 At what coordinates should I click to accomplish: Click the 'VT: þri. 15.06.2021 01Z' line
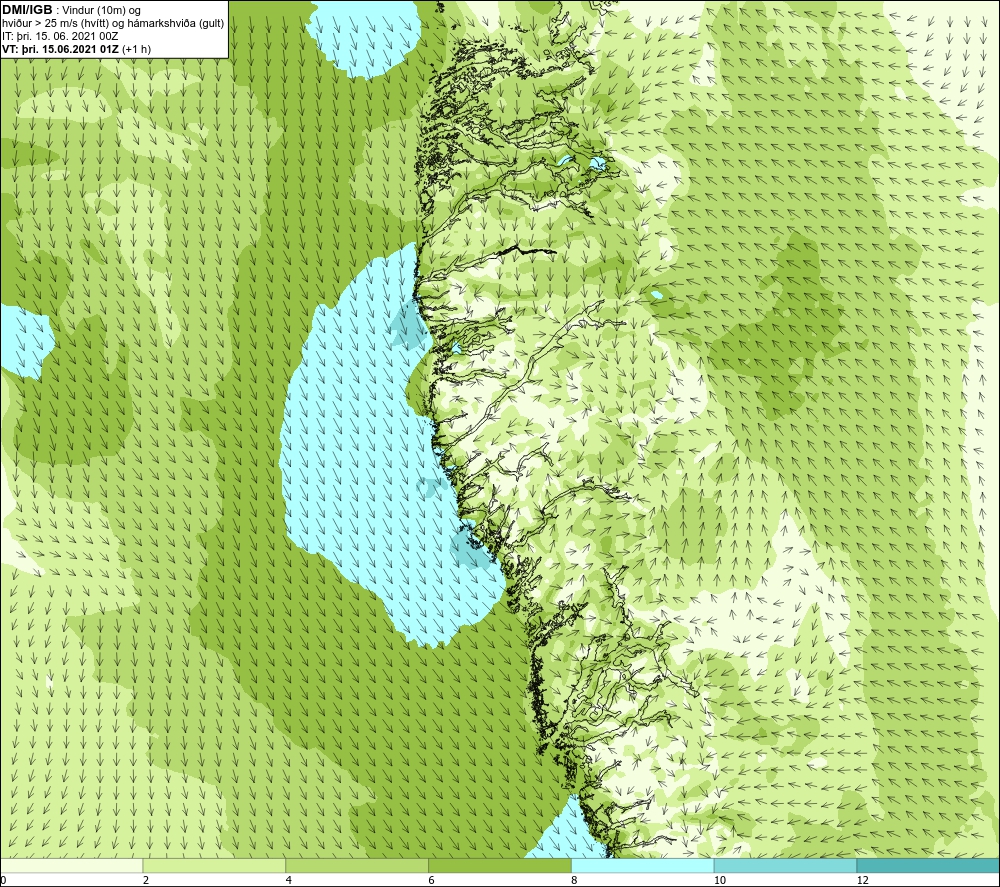61,49
